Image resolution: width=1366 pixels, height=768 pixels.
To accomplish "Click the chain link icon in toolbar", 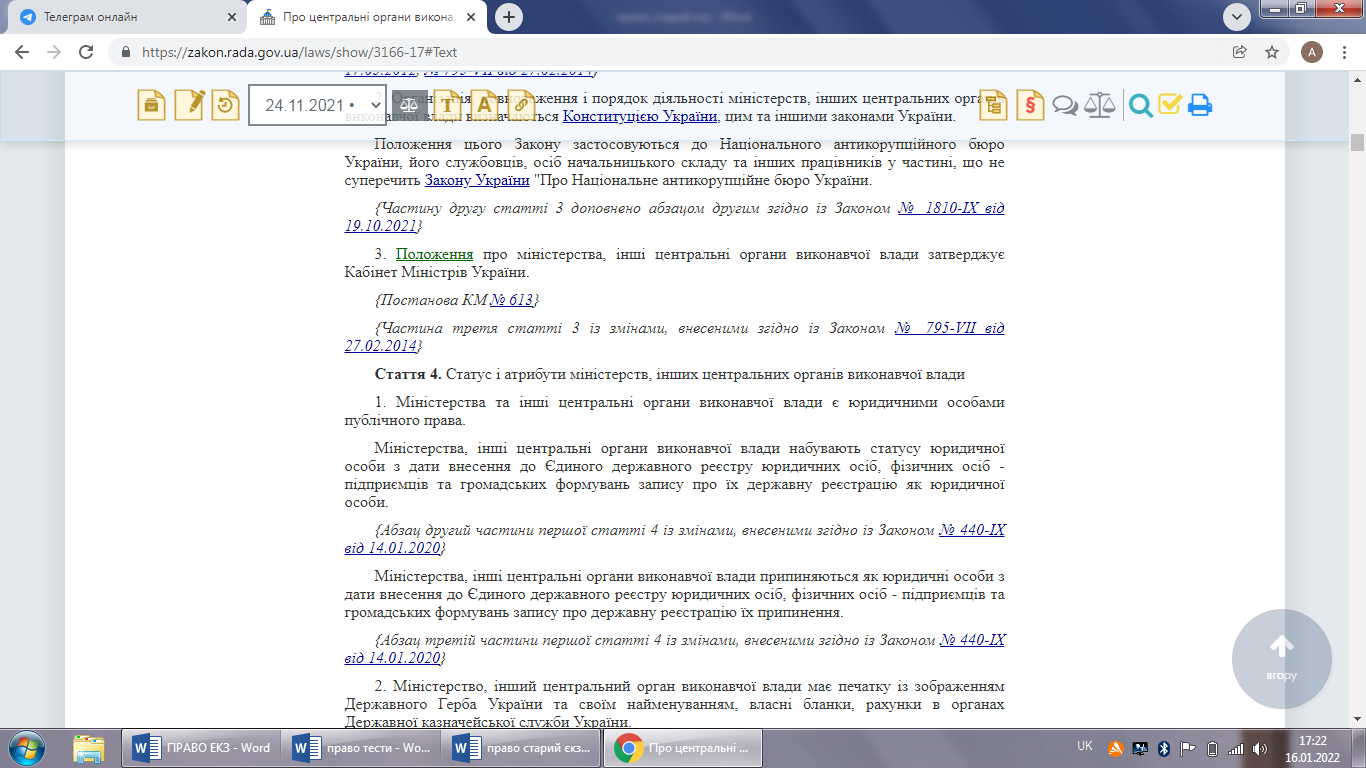I will pos(520,105).
